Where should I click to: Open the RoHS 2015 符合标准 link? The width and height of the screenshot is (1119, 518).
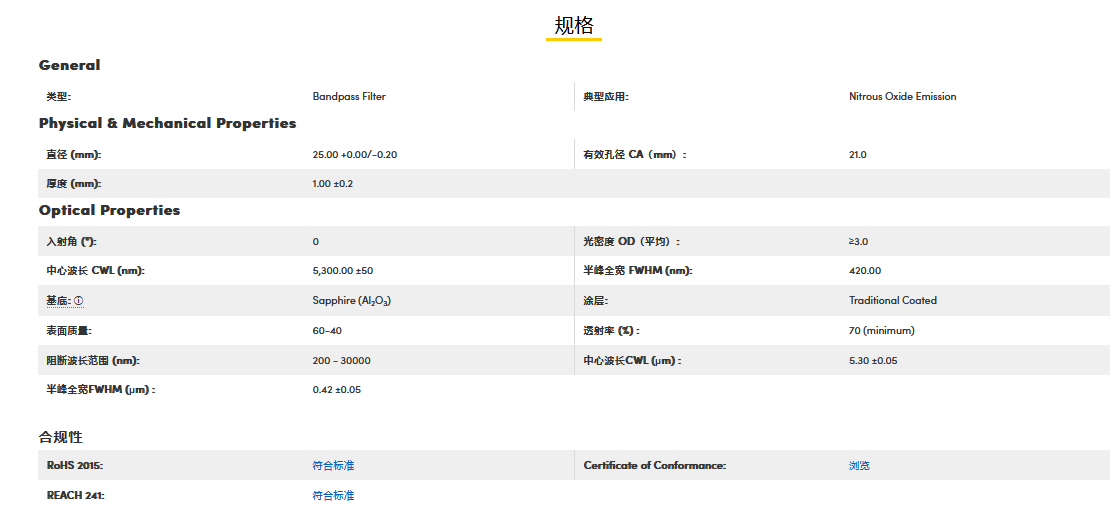click(x=333, y=466)
